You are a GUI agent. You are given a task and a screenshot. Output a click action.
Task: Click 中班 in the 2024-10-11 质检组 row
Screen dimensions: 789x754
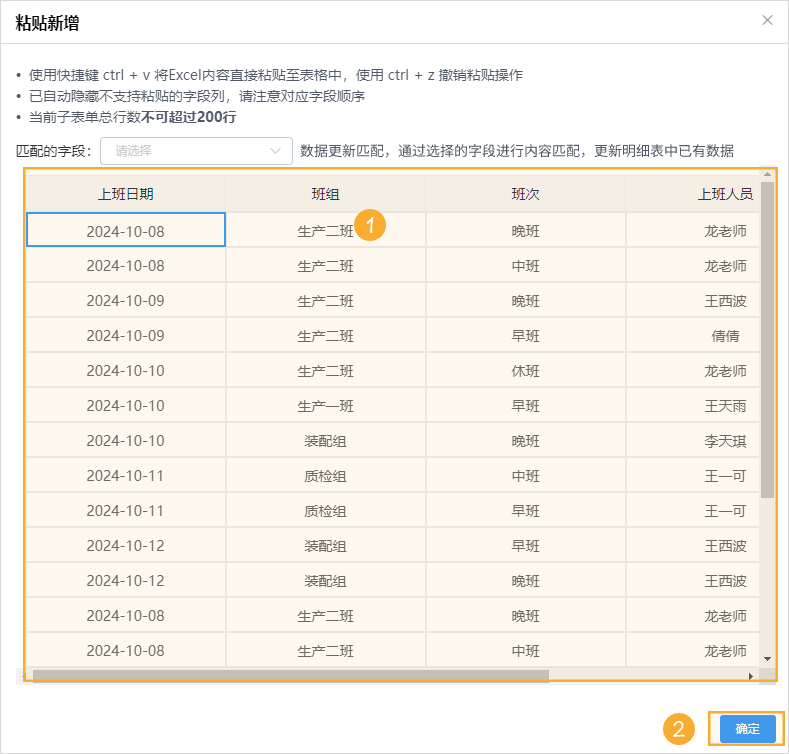pos(525,476)
